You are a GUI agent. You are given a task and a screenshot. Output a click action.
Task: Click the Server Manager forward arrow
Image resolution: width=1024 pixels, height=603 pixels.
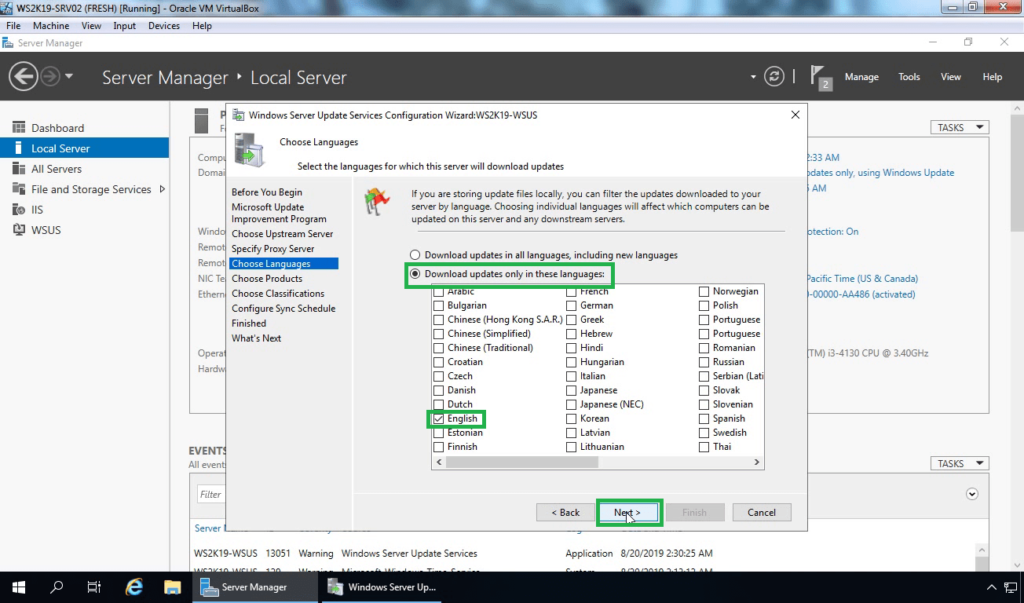point(50,76)
